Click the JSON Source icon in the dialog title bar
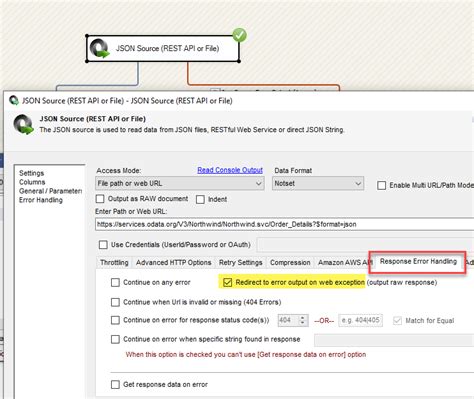Image resolution: width=474 pixels, height=399 pixels. pyautogui.click(x=14, y=100)
